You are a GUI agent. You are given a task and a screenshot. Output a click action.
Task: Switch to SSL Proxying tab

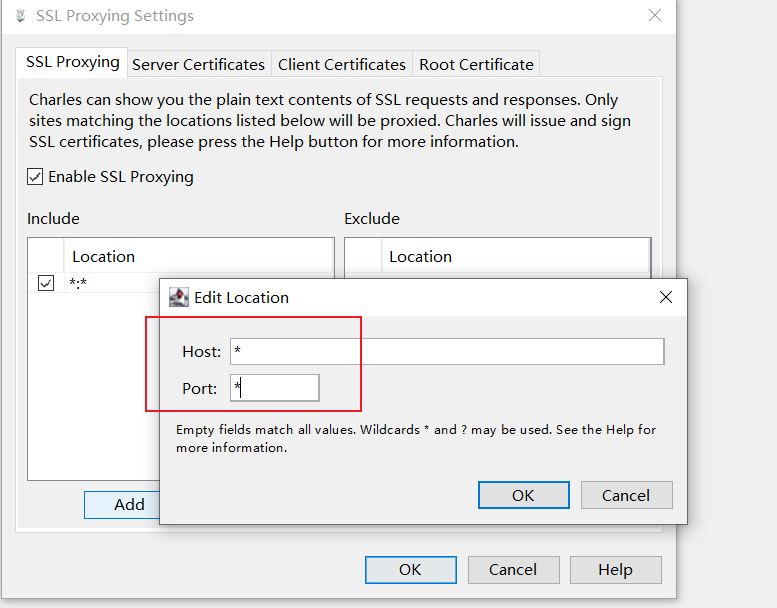(x=72, y=62)
